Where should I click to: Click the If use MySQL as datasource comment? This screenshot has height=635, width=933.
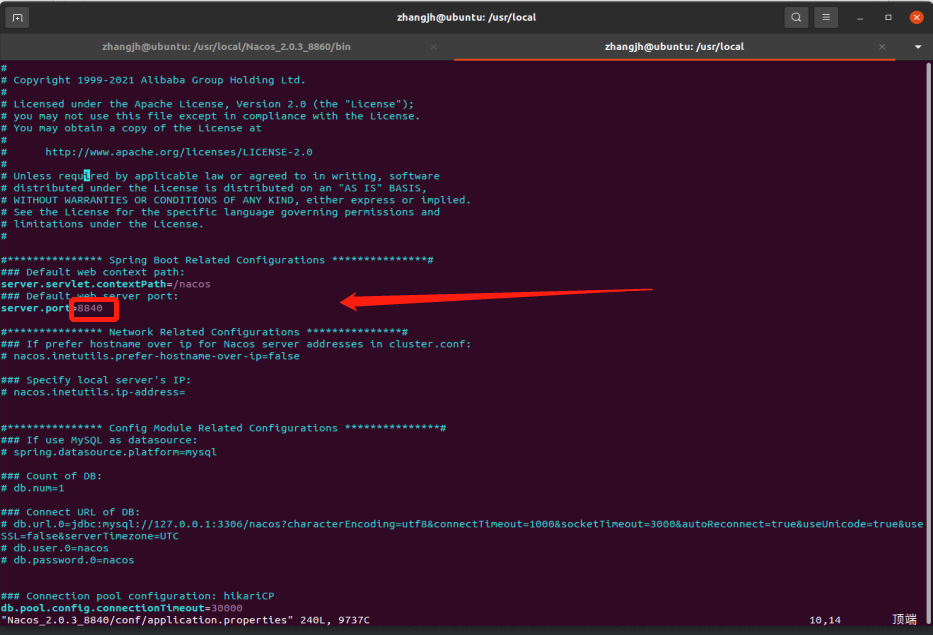click(x=99, y=440)
